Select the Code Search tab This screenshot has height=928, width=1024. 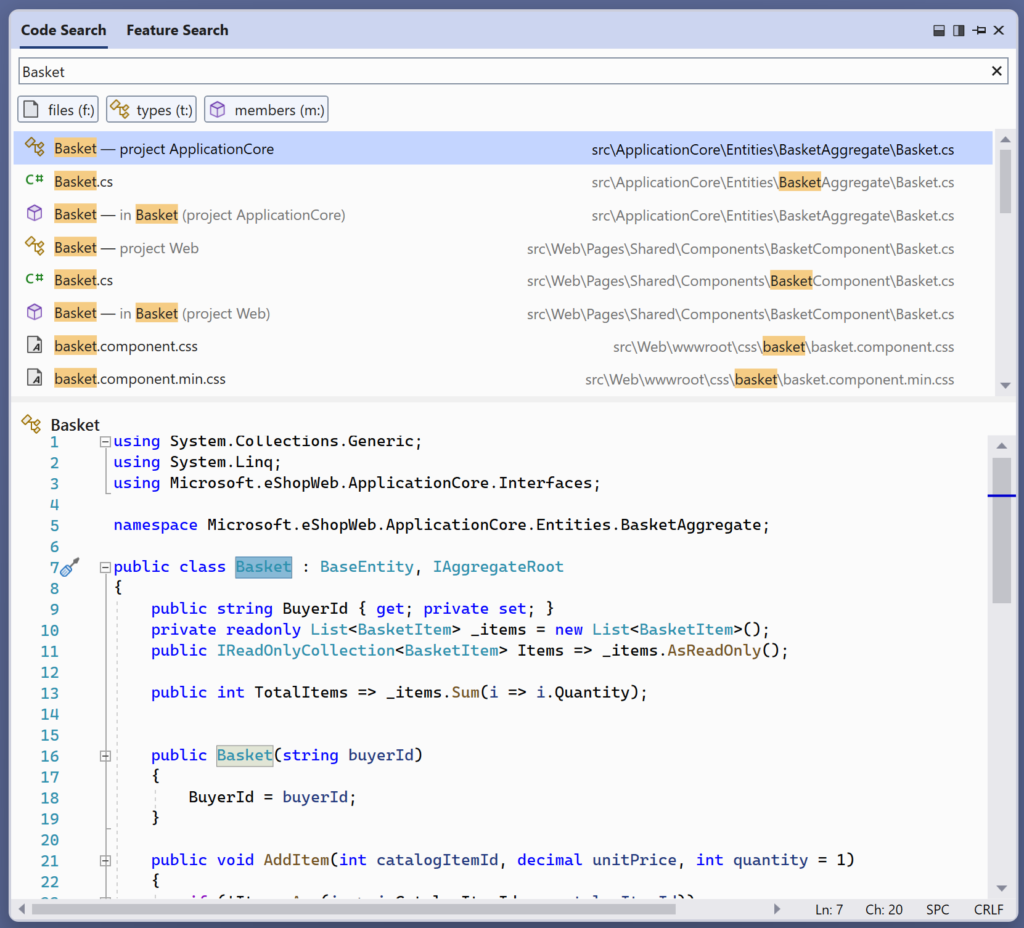coord(63,30)
